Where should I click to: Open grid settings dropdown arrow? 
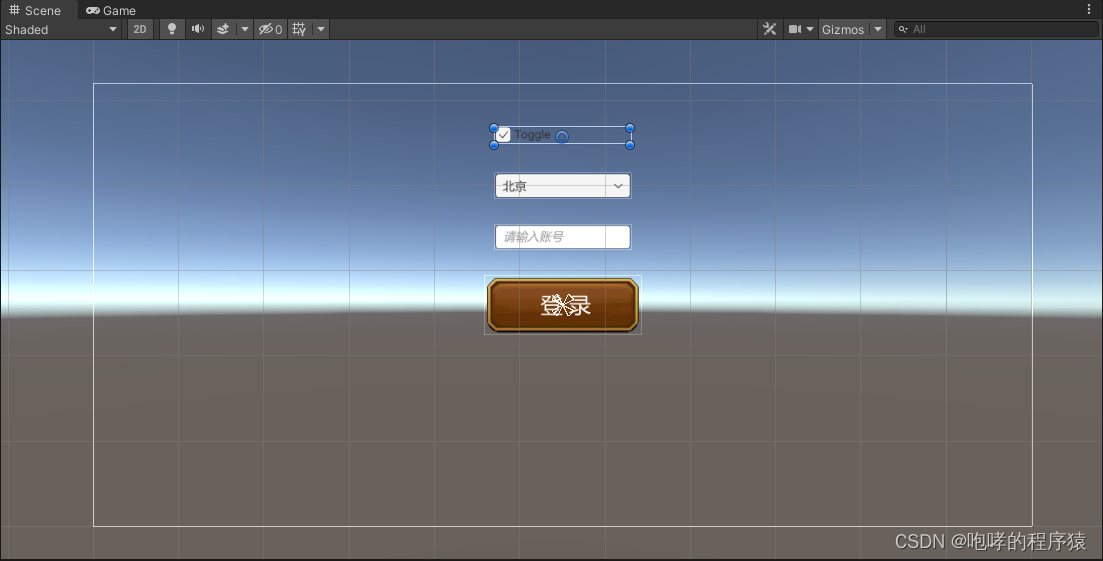click(321, 29)
